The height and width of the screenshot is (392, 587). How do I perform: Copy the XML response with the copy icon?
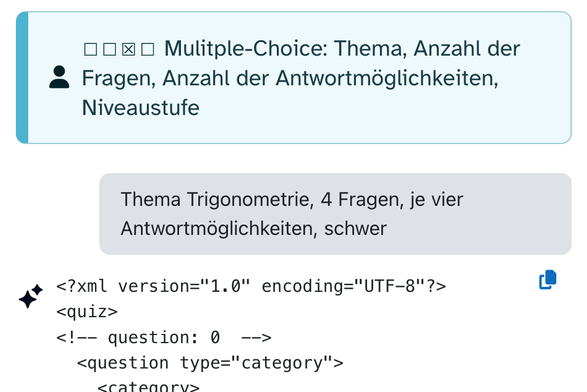click(547, 280)
